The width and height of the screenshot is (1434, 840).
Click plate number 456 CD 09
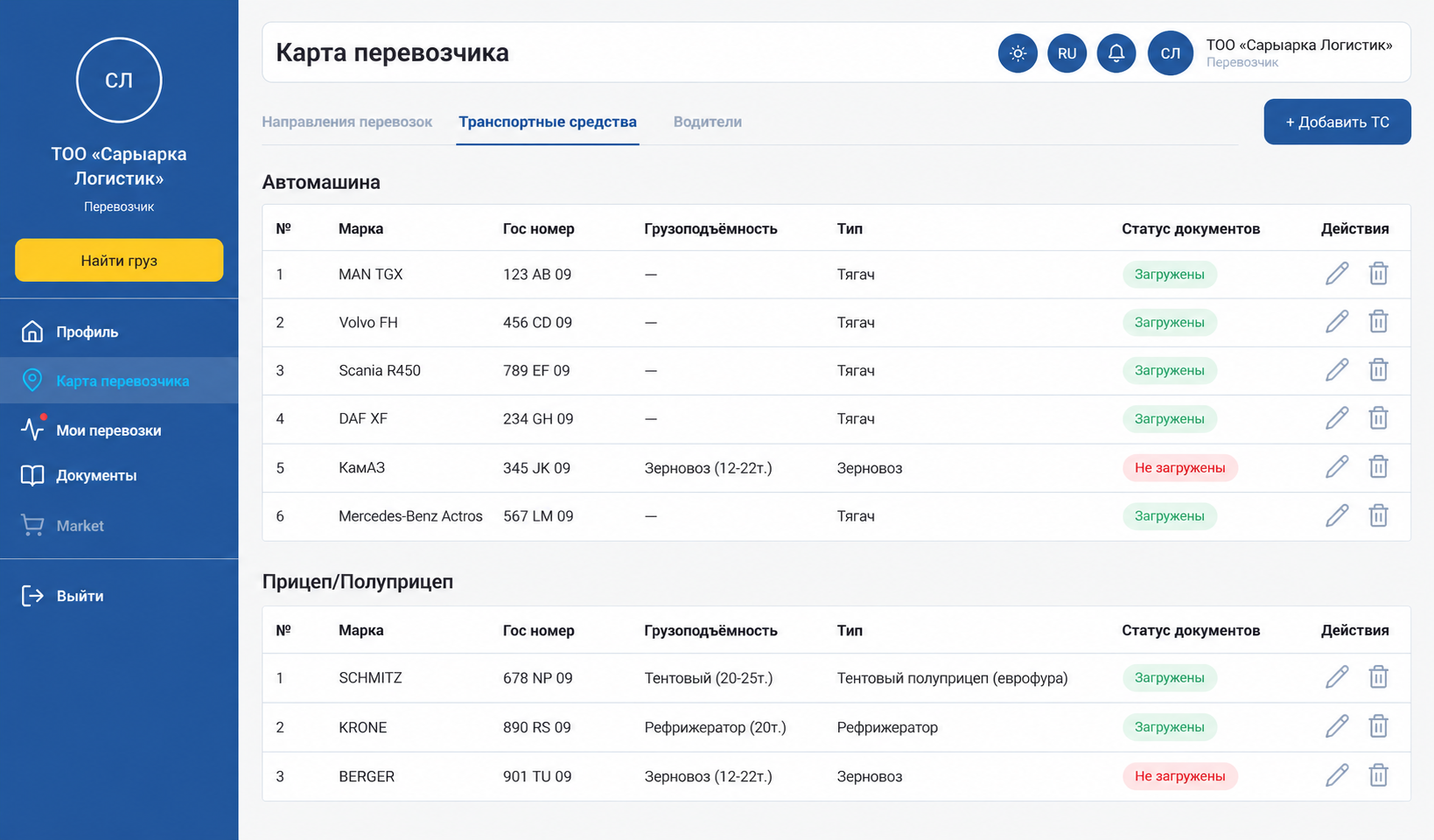pyautogui.click(x=537, y=322)
